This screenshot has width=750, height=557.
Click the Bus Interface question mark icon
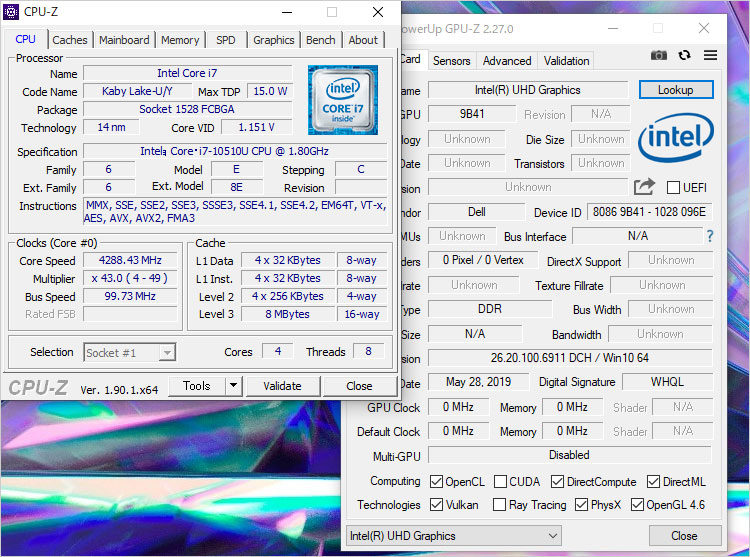tap(710, 236)
